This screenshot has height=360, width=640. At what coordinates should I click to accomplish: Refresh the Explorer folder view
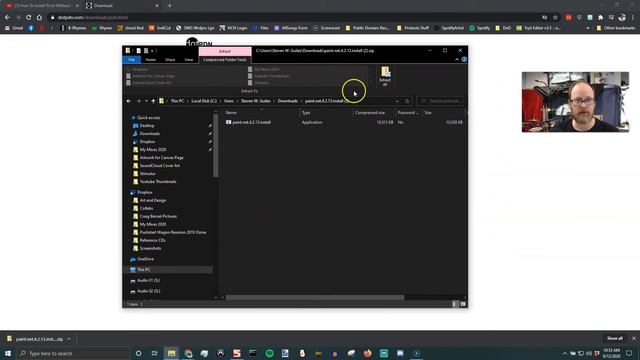(407, 101)
